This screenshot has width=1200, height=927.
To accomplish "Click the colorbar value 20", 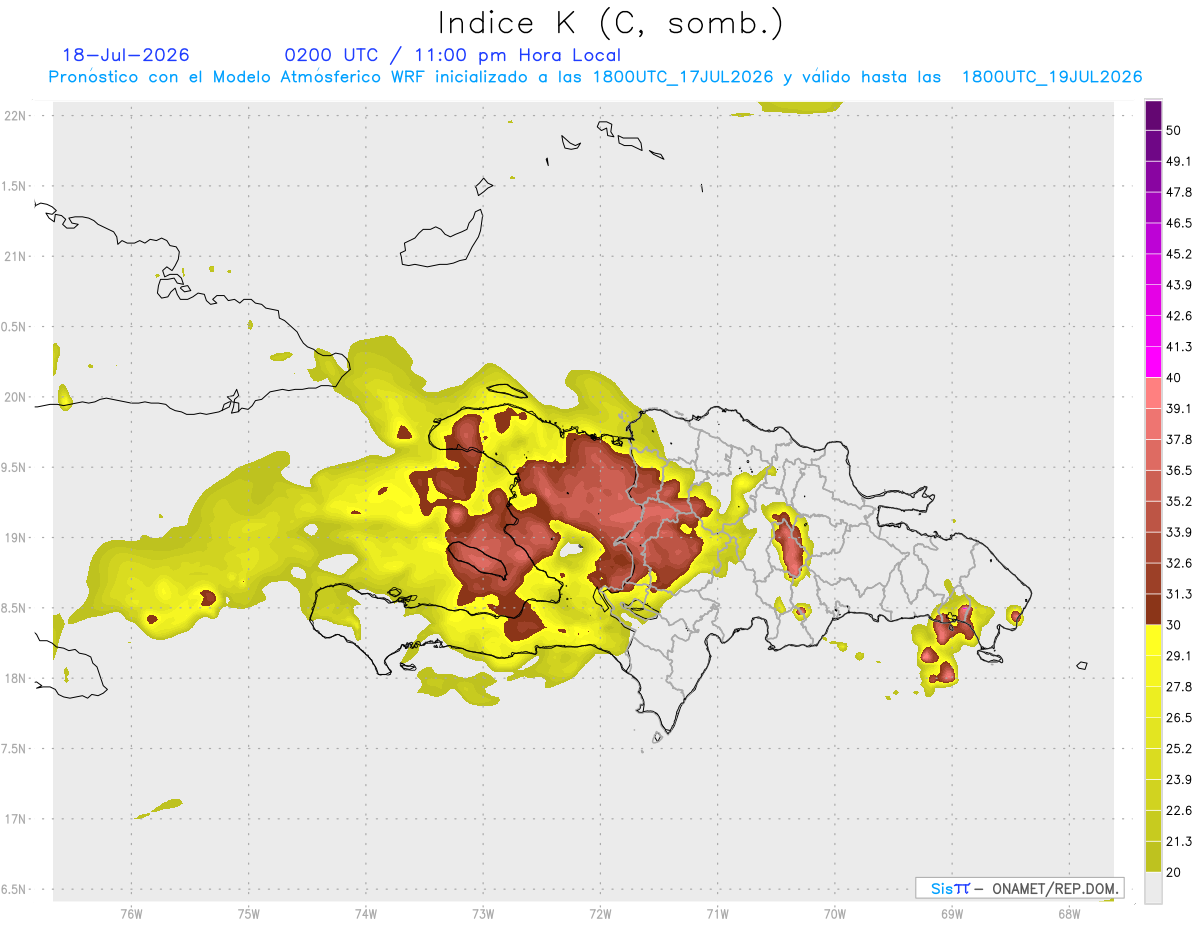I will [x=1174, y=872].
